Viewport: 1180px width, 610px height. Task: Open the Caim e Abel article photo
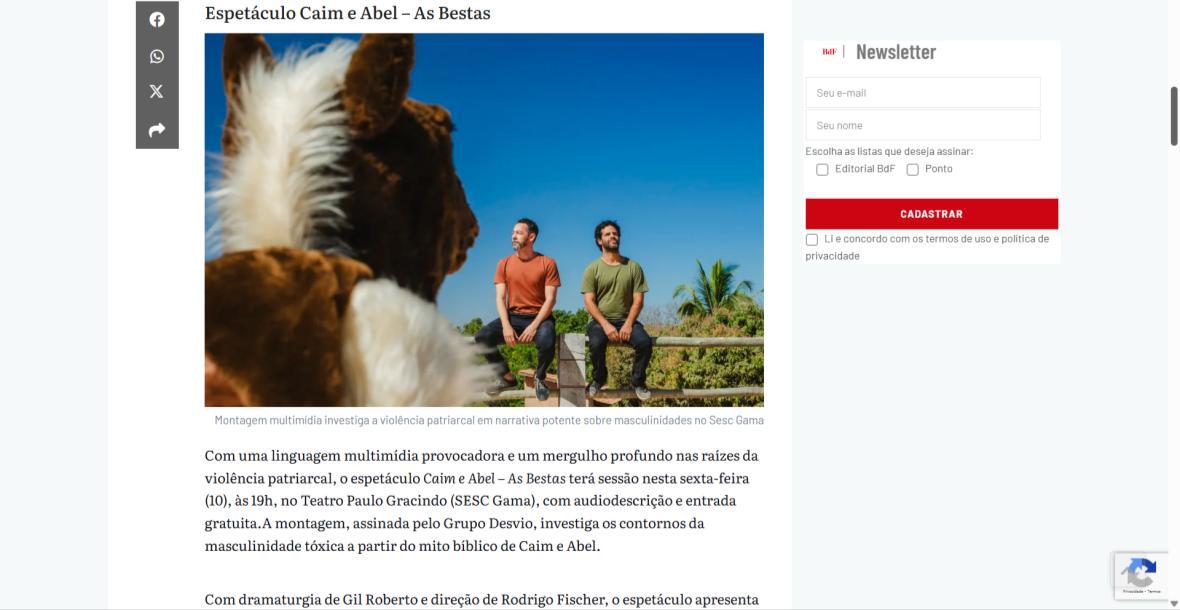pos(484,220)
